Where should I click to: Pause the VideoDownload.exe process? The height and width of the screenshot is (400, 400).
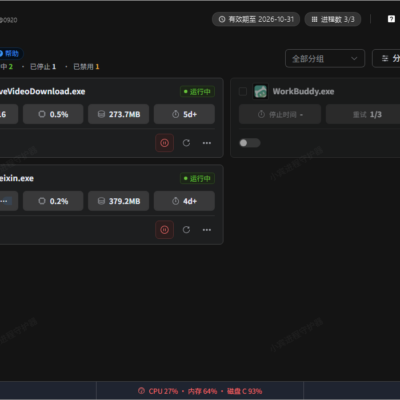[164, 143]
